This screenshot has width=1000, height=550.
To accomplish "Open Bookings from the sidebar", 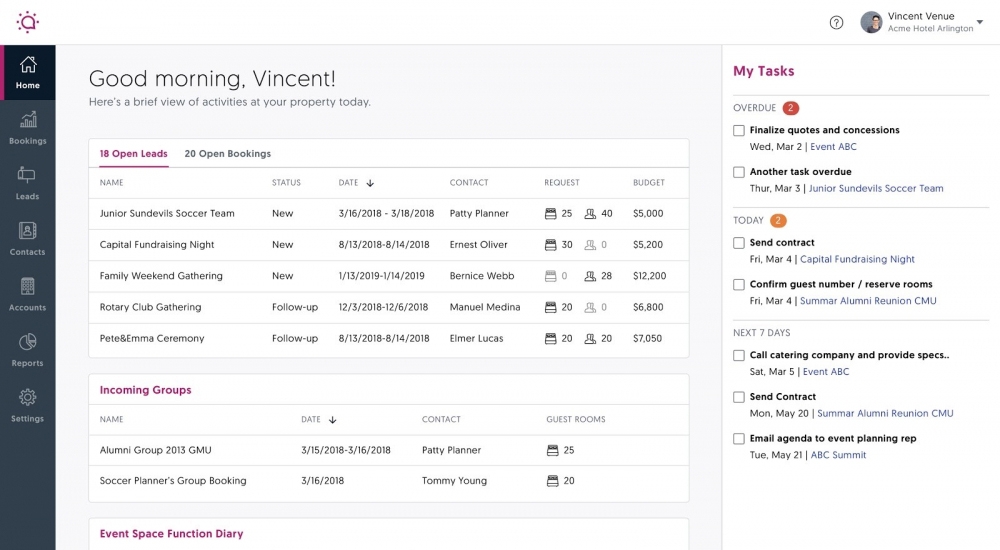I will pyautogui.click(x=27, y=128).
